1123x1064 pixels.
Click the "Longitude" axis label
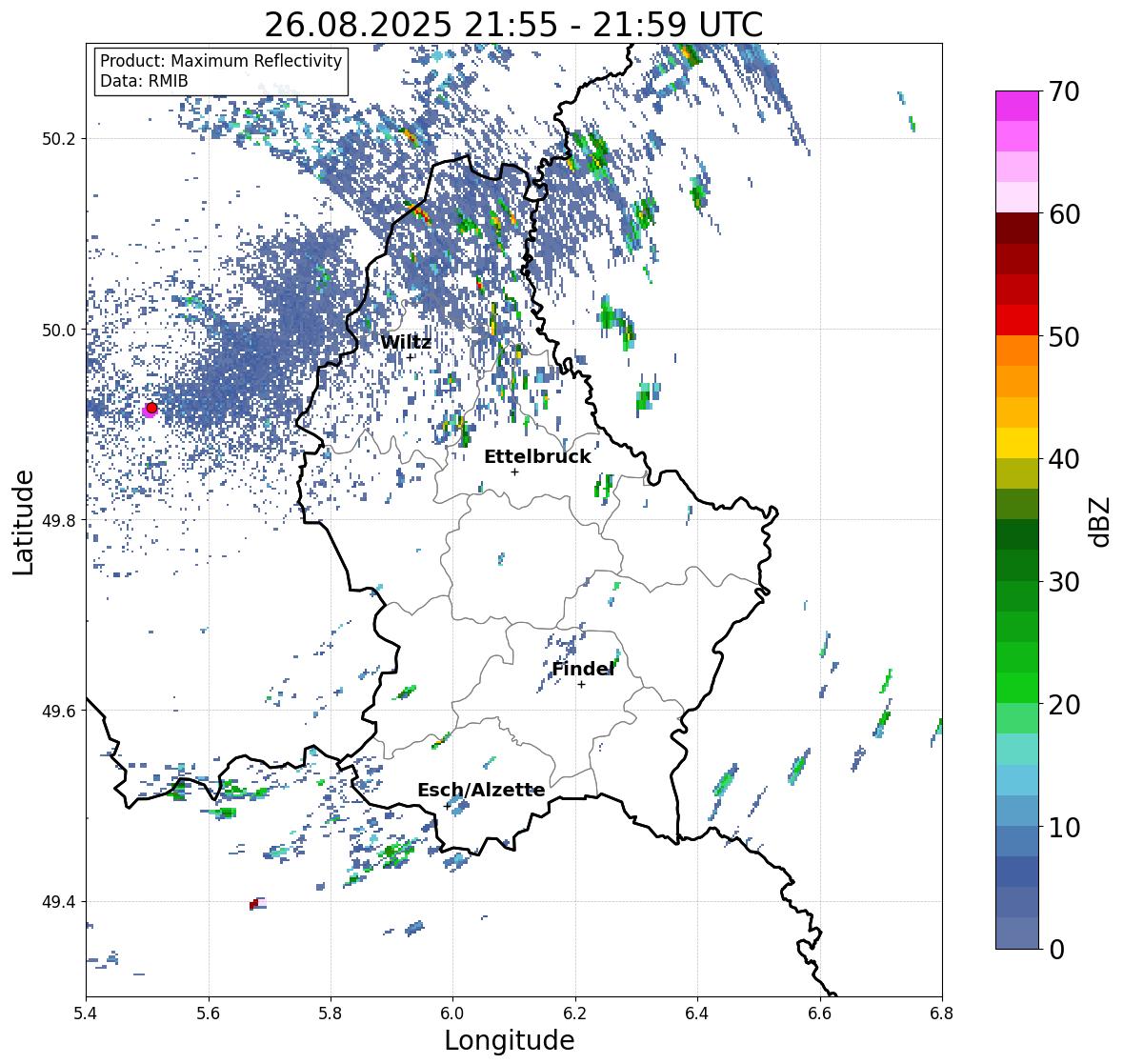(x=510, y=1040)
